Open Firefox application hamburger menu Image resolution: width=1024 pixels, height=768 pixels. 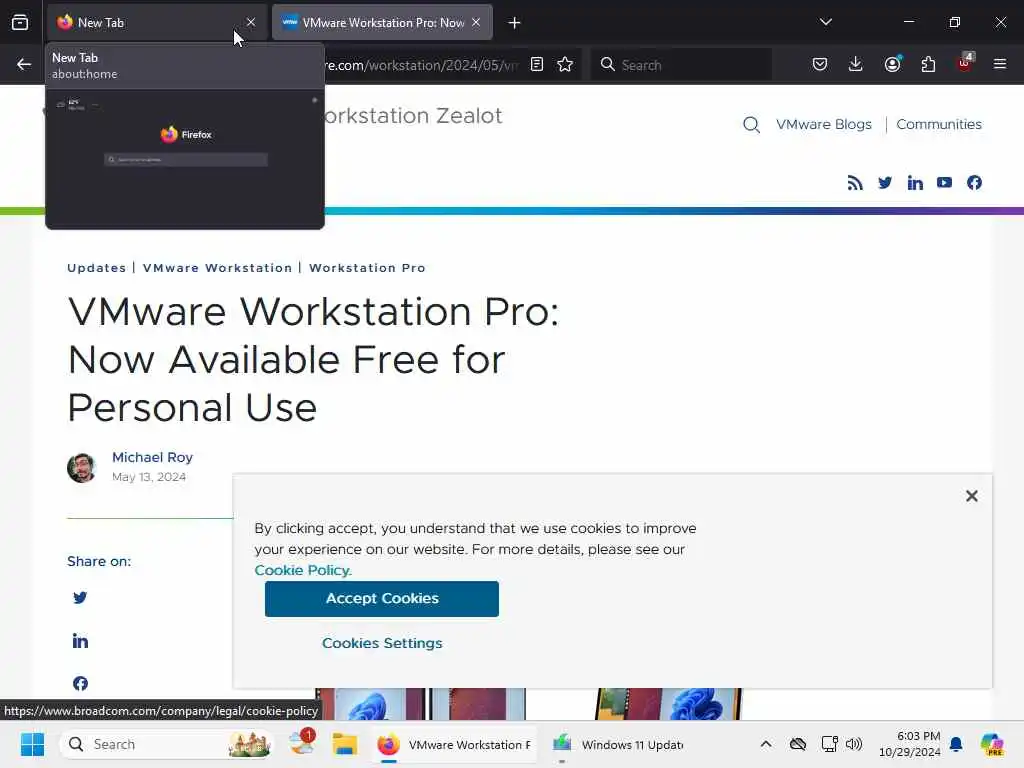1000,64
